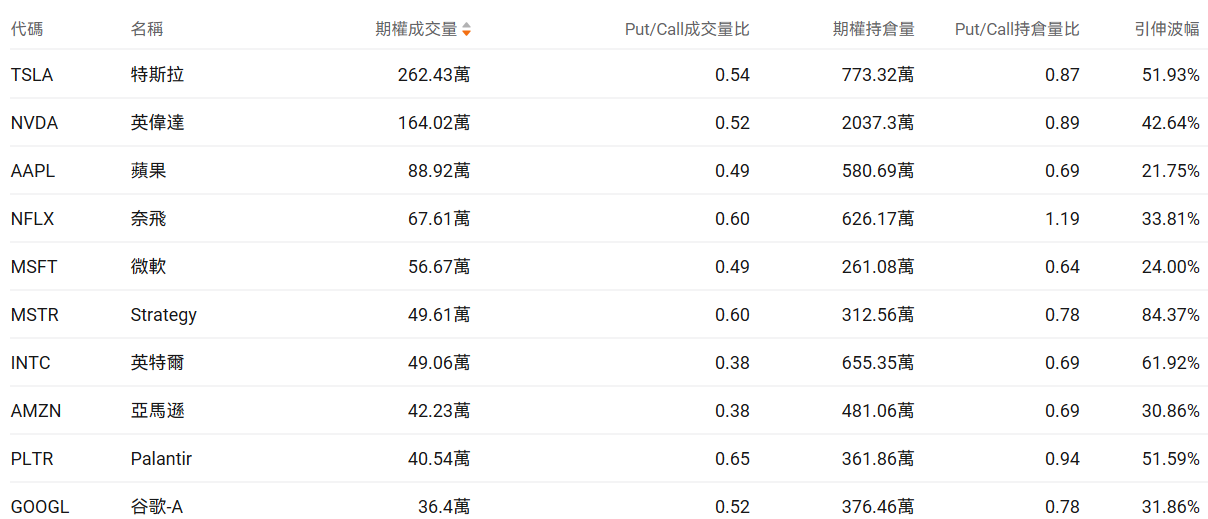Open the 英偉達 stock name link

pyautogui.click(x=158, y=123)
